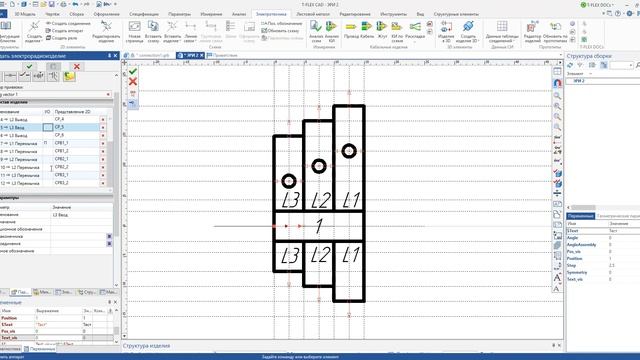Viewport: 640px width, 360px height.
Task: Collapse the left panel section chevron
Action: pyautogui.click(x=116, y=76)
